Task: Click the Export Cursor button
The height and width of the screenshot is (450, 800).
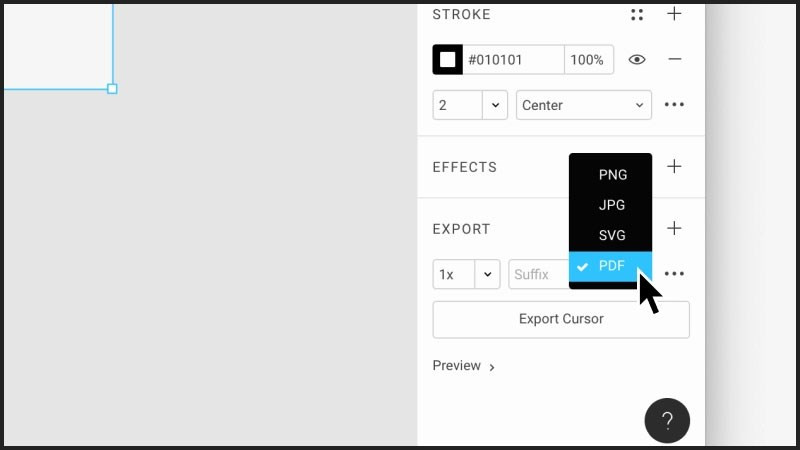Action: tap(561, 319)
